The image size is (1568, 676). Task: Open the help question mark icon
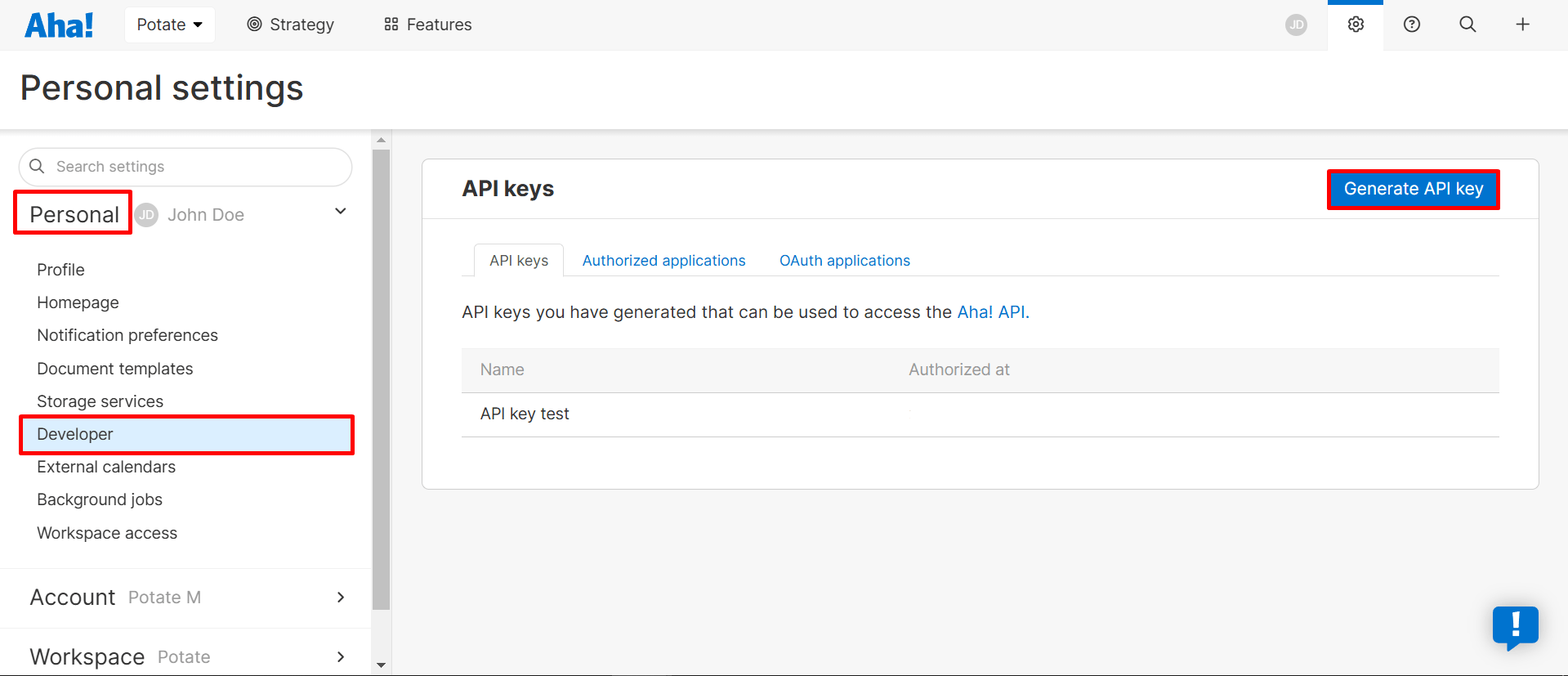coord(1411,25)
